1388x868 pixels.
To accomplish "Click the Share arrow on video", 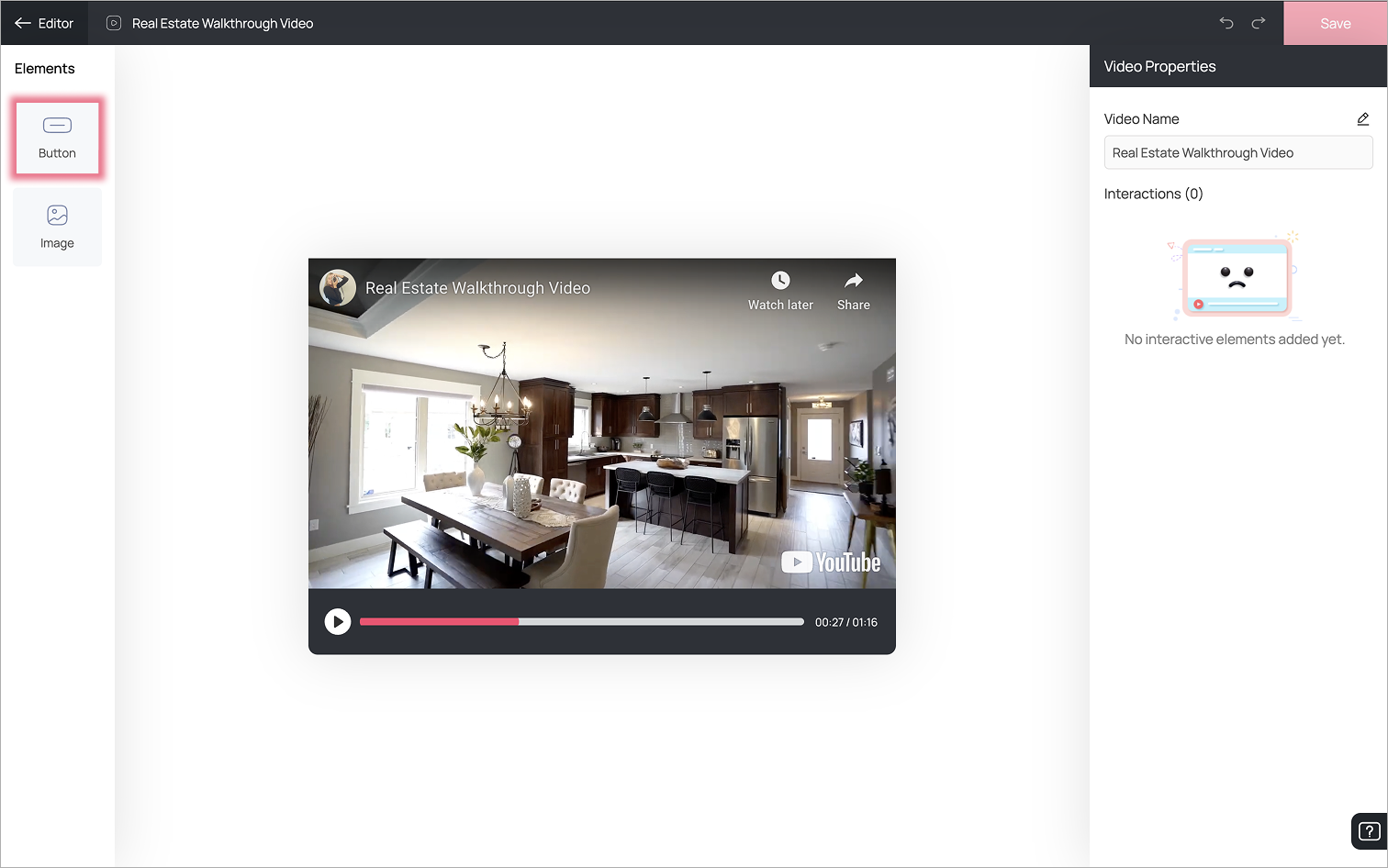I will coord(854,281).
